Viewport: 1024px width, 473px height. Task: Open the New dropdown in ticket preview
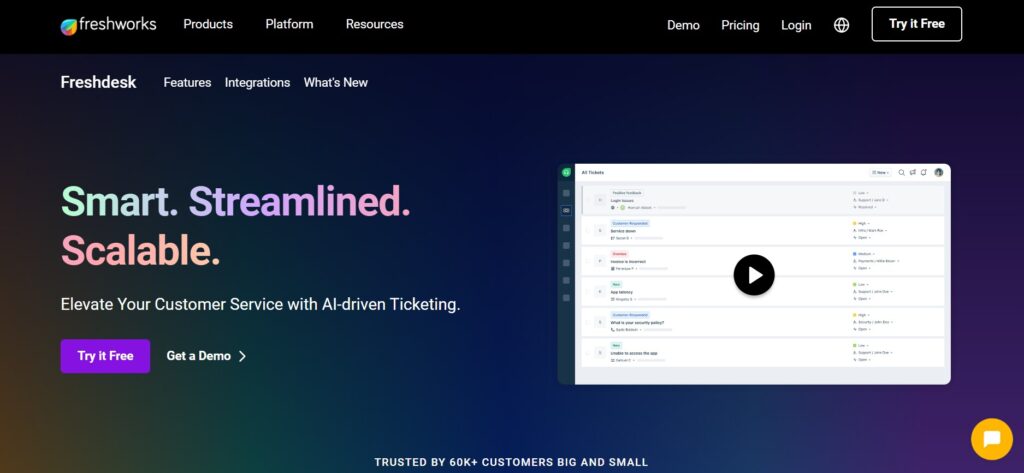880,172
